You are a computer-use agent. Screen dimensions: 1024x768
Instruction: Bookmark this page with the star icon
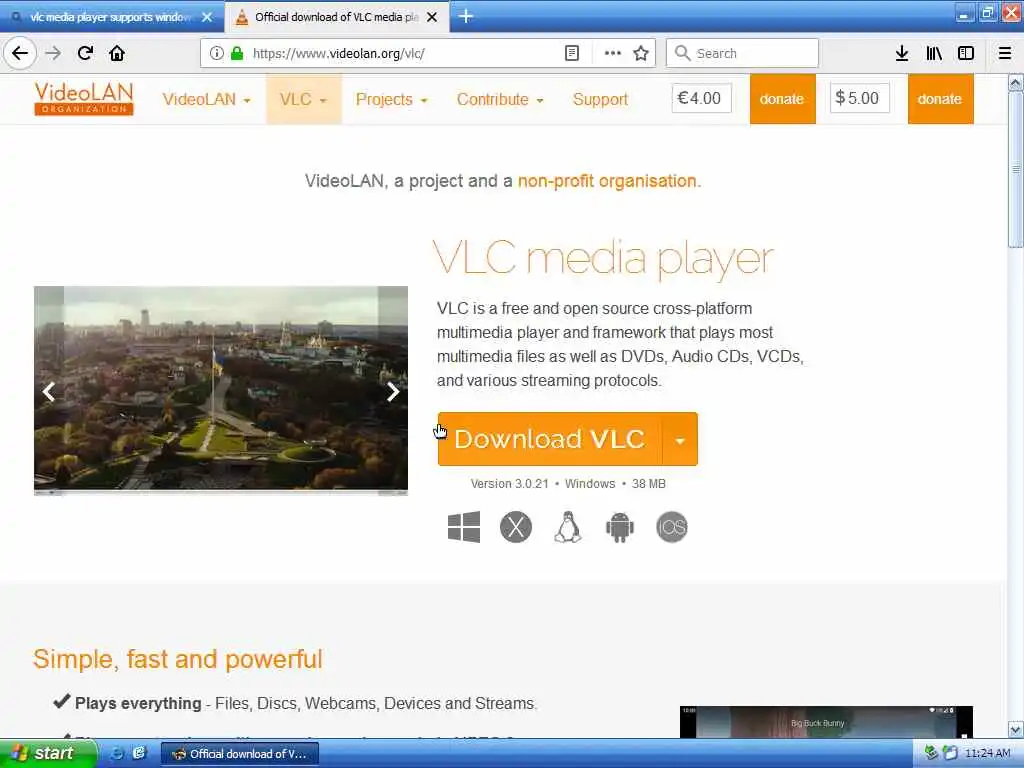641,54
